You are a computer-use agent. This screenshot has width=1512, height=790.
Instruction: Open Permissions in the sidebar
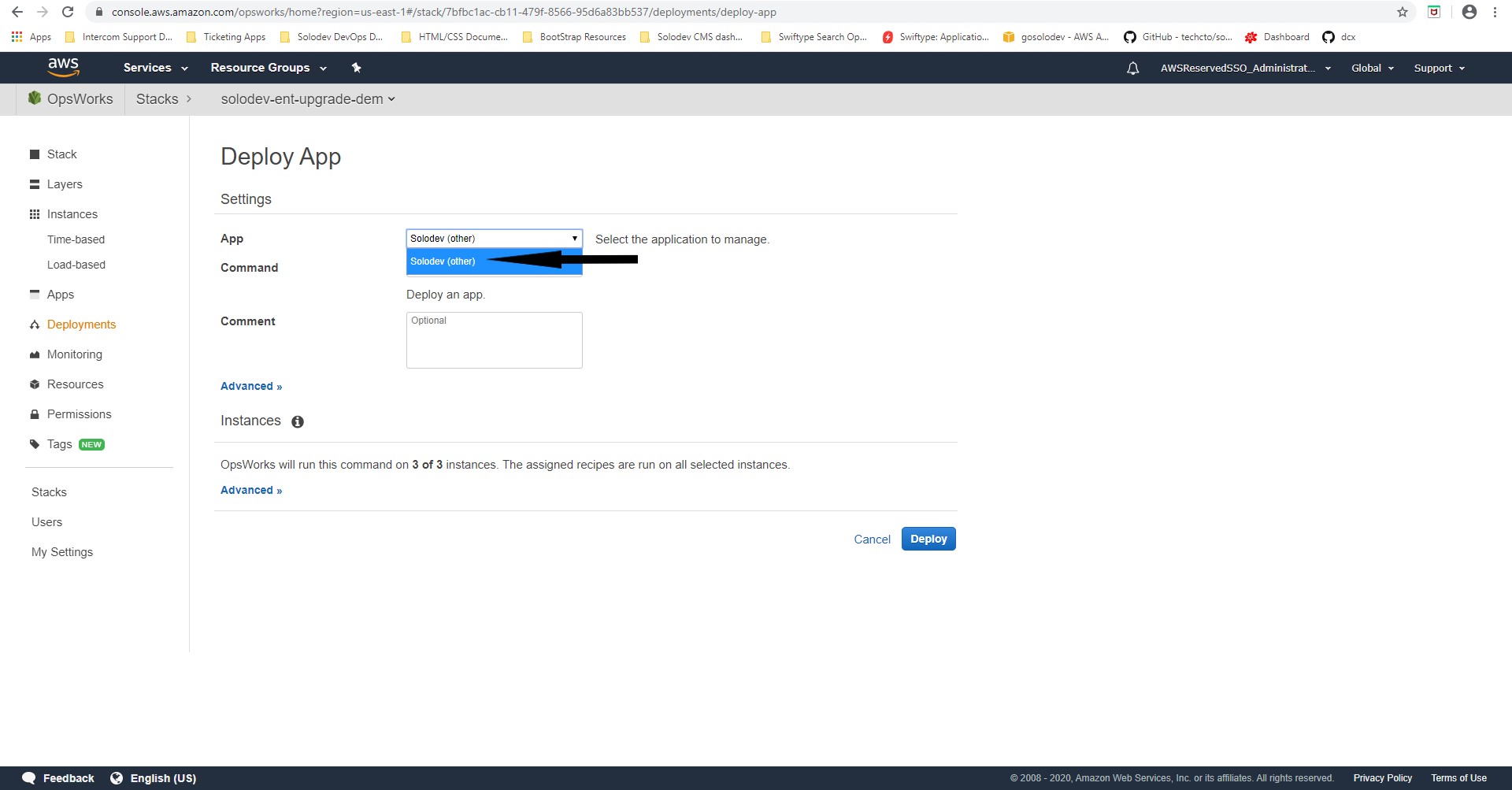point(80,414)
